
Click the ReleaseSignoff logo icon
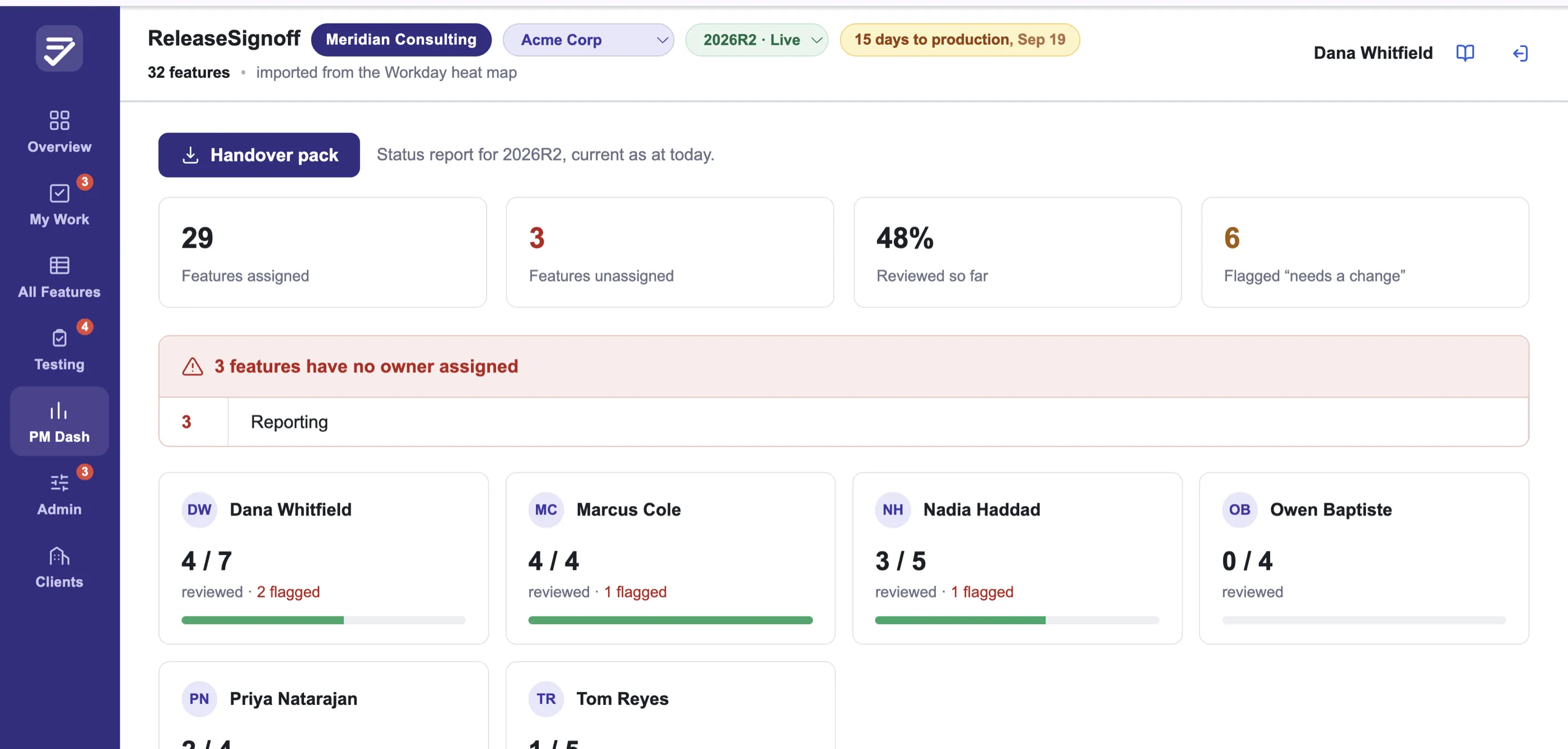59,48
